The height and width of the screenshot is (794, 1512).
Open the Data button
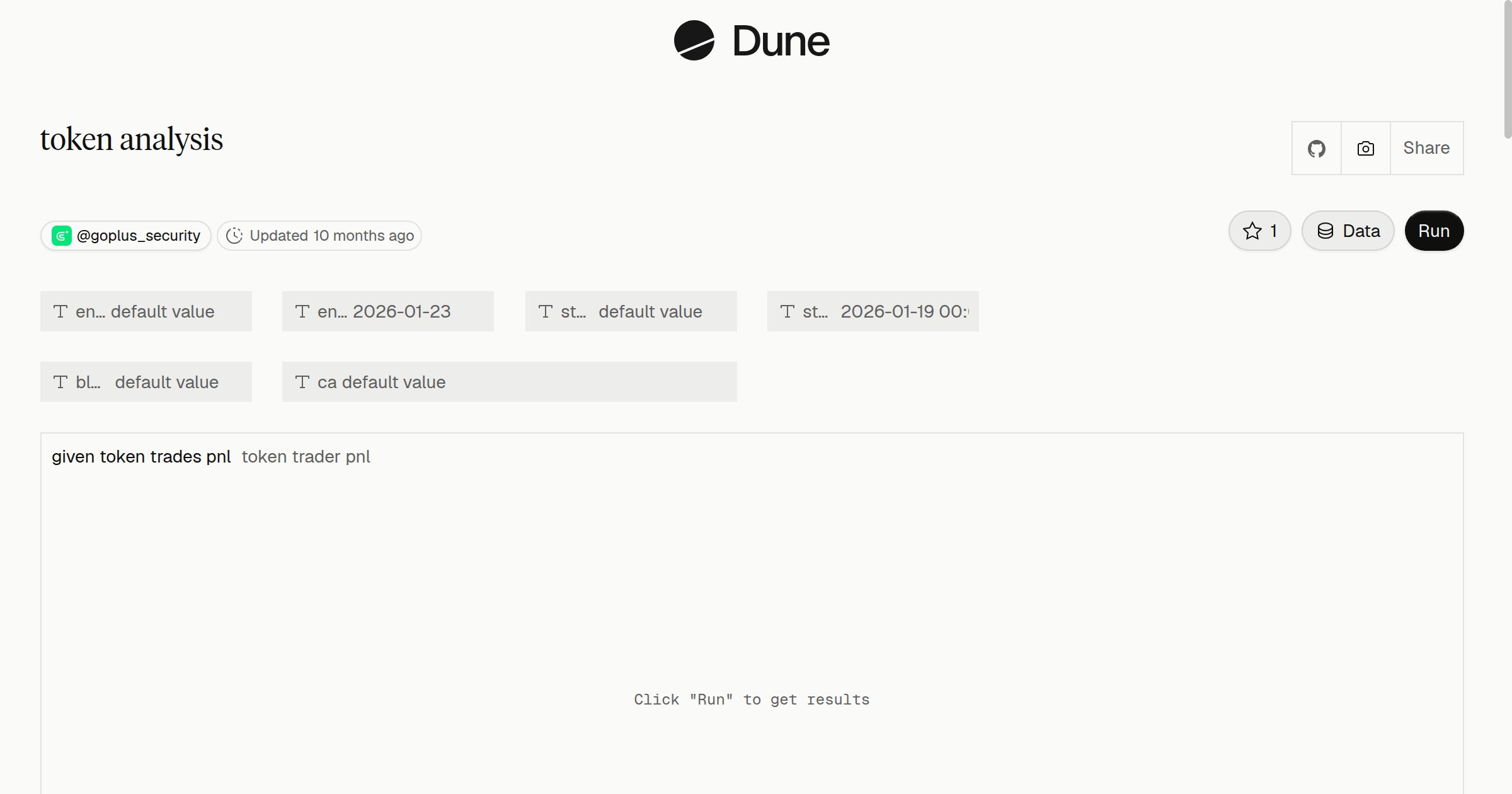[x=1348, y=231]
